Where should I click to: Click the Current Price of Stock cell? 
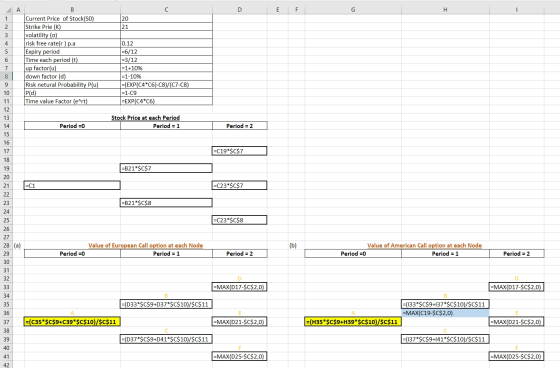point(72,19)
